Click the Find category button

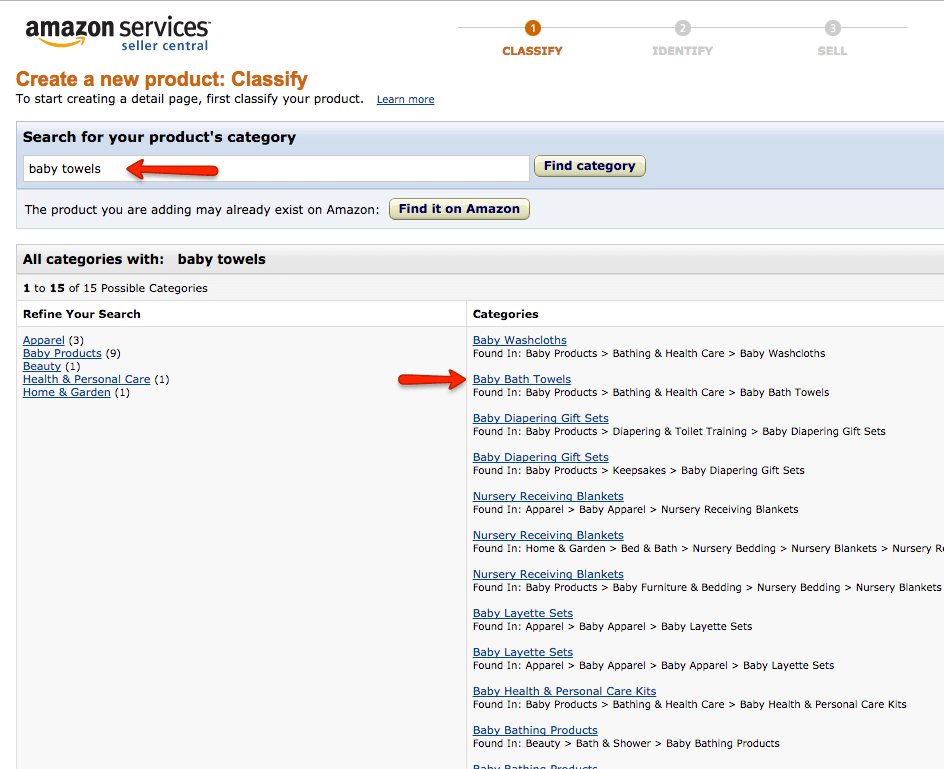click(x=590, y=166)
